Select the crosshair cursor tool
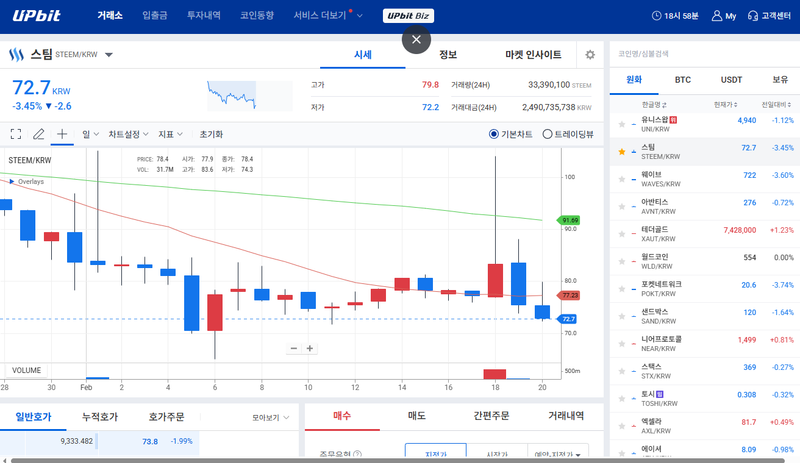The image size is (800, 463). pos(62,133)
